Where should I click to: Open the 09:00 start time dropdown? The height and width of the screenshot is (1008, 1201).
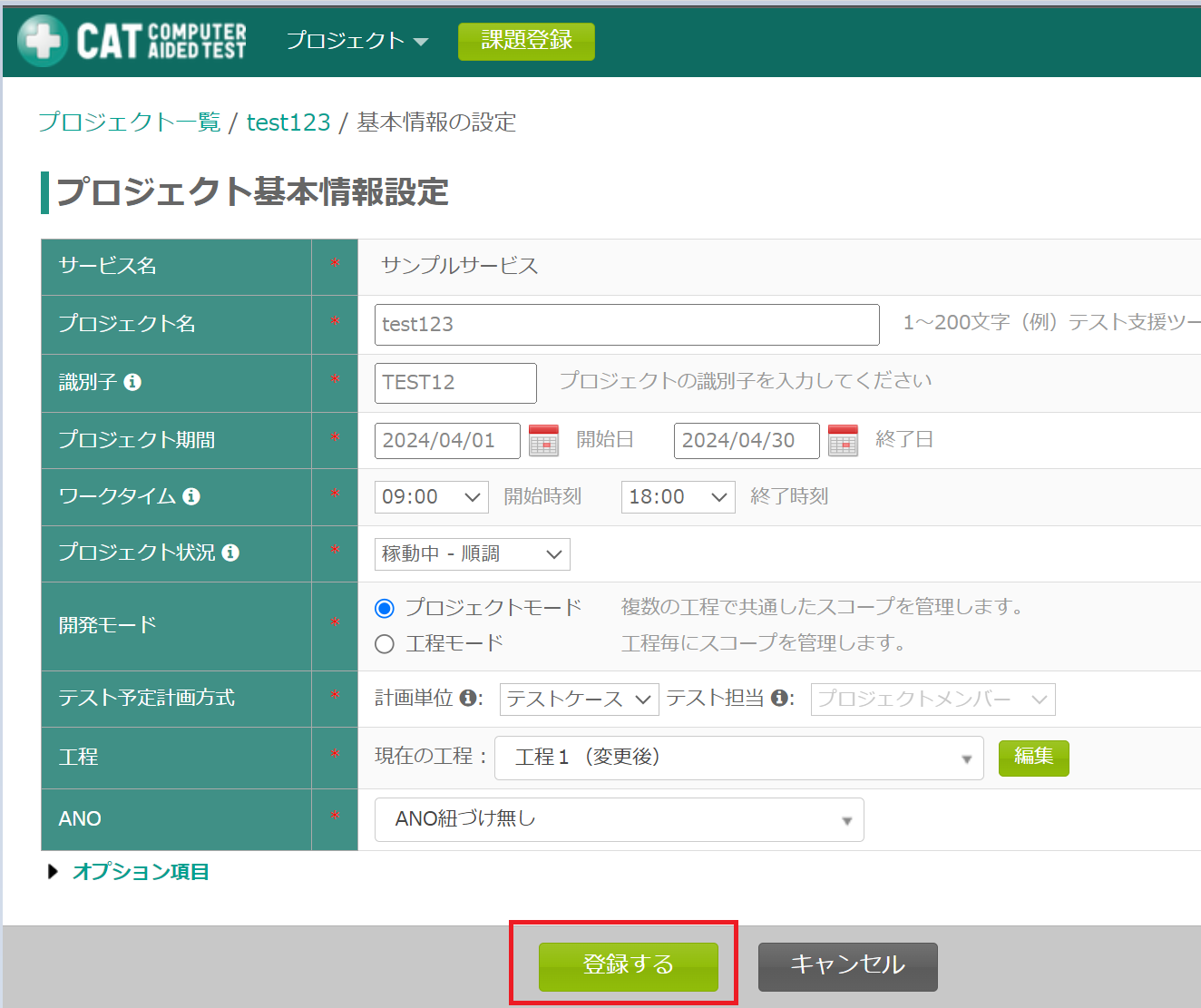(431, 497)
